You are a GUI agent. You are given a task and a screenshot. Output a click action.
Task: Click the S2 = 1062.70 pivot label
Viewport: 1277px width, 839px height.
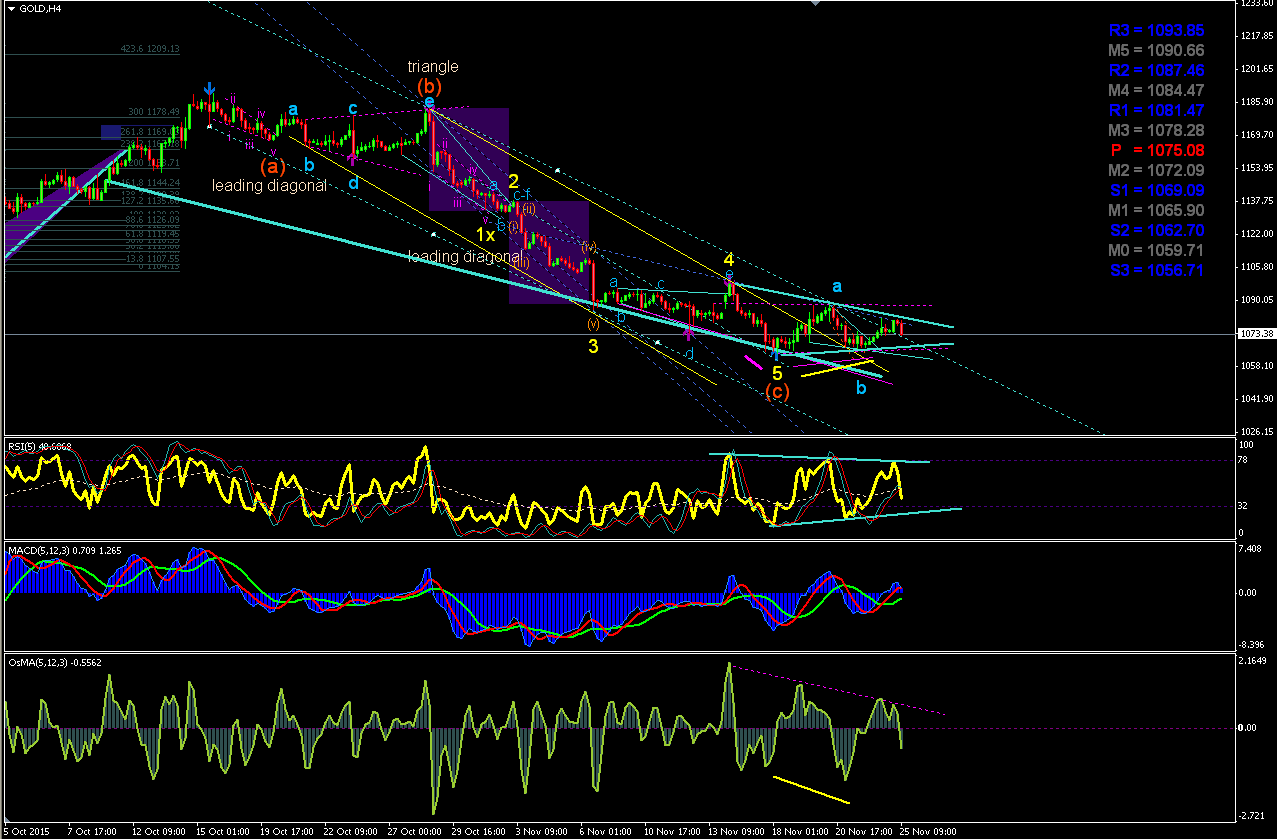(x=1157, y=230)
